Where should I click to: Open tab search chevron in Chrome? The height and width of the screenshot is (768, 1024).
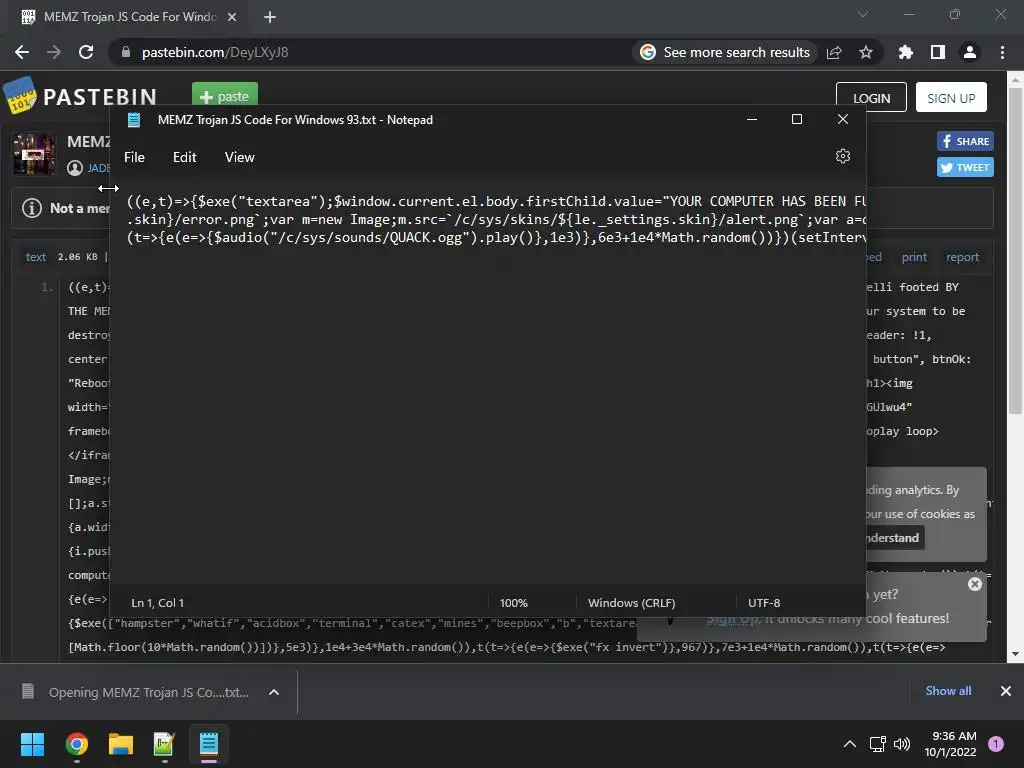click(863, 14)
